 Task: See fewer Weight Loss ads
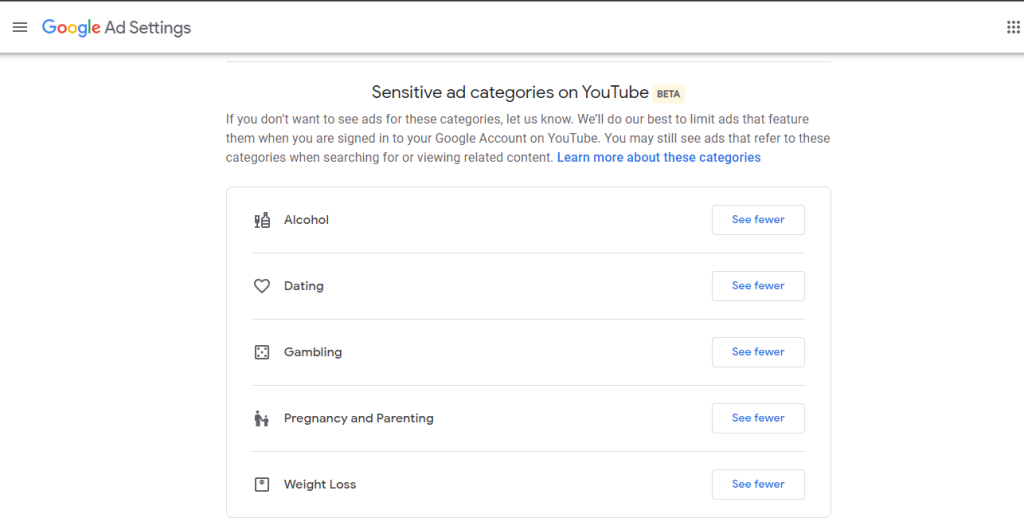tap(758, 484)
